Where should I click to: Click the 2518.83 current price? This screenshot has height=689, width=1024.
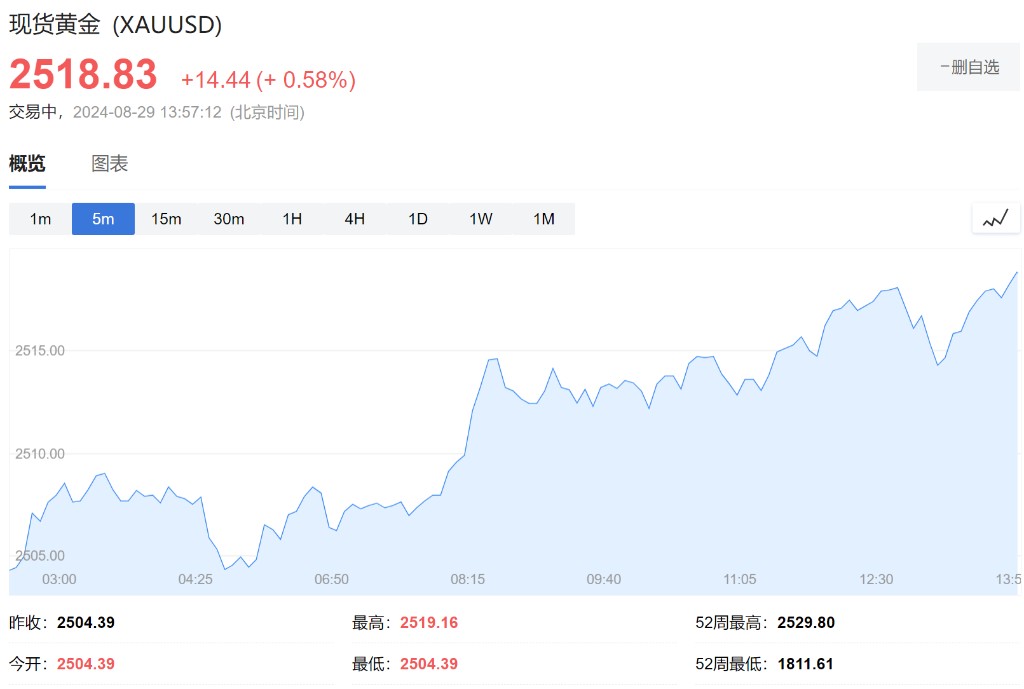pyautogui.click(x=84, y=75)
